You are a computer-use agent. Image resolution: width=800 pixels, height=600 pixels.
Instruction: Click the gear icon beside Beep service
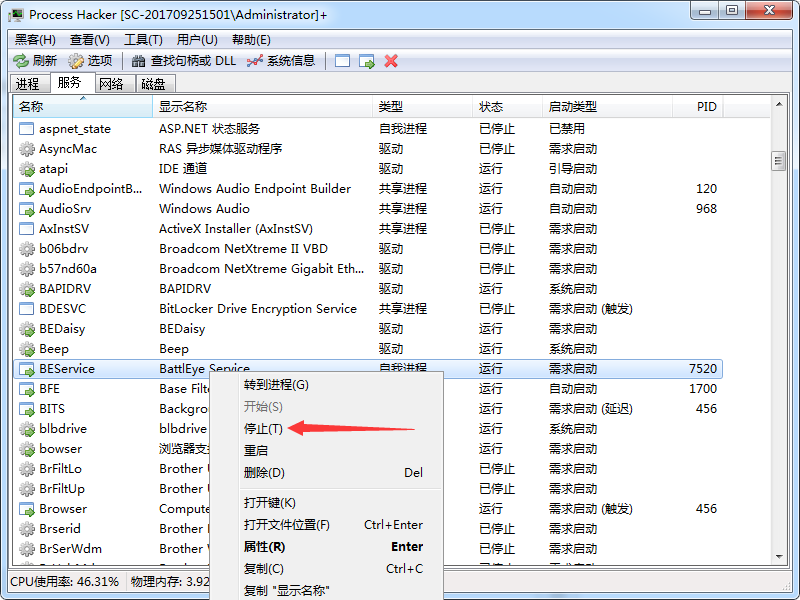[x=27, y=349]
